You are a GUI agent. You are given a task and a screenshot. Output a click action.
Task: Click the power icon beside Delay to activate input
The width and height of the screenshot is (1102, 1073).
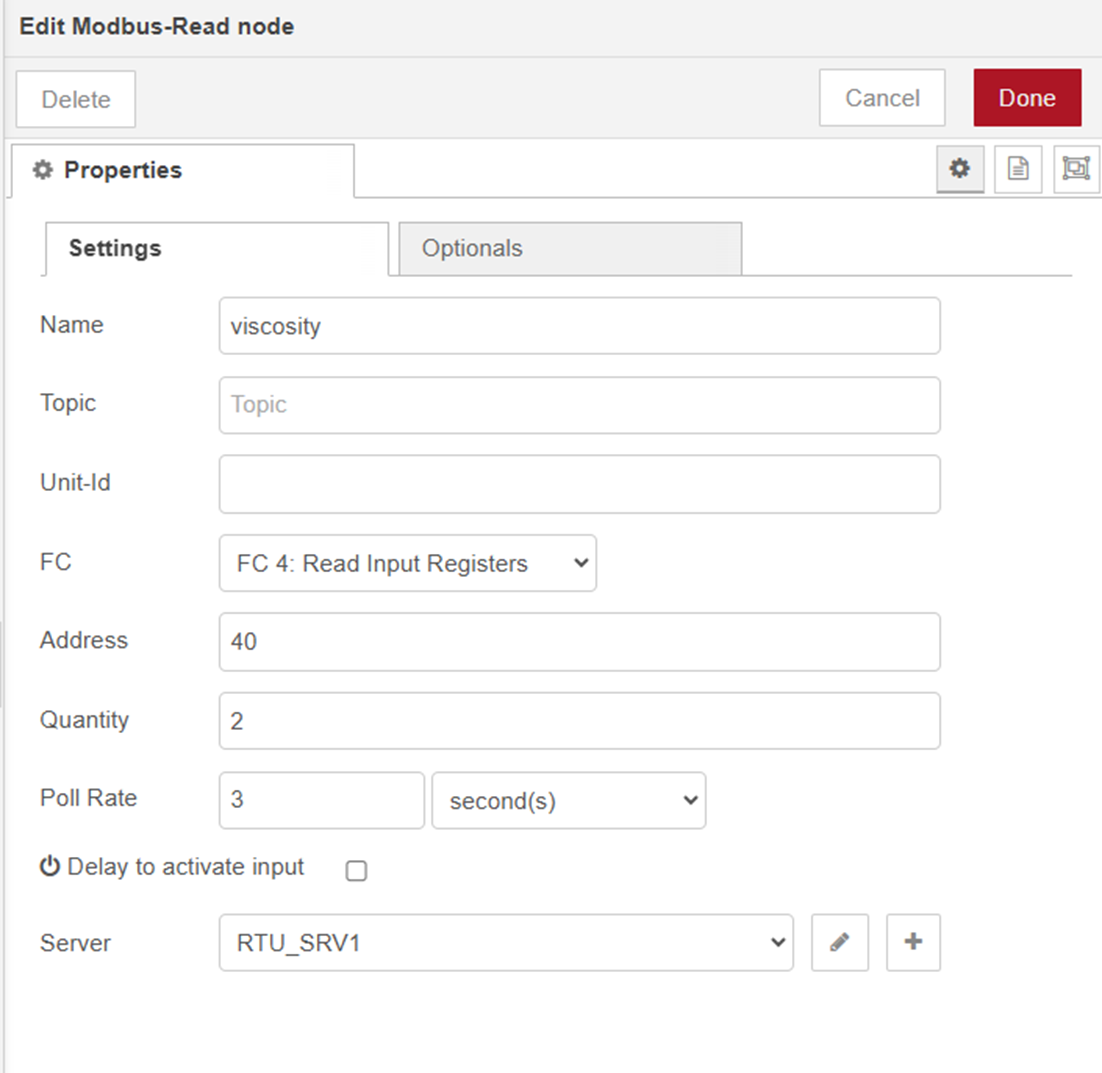[49, 867]
